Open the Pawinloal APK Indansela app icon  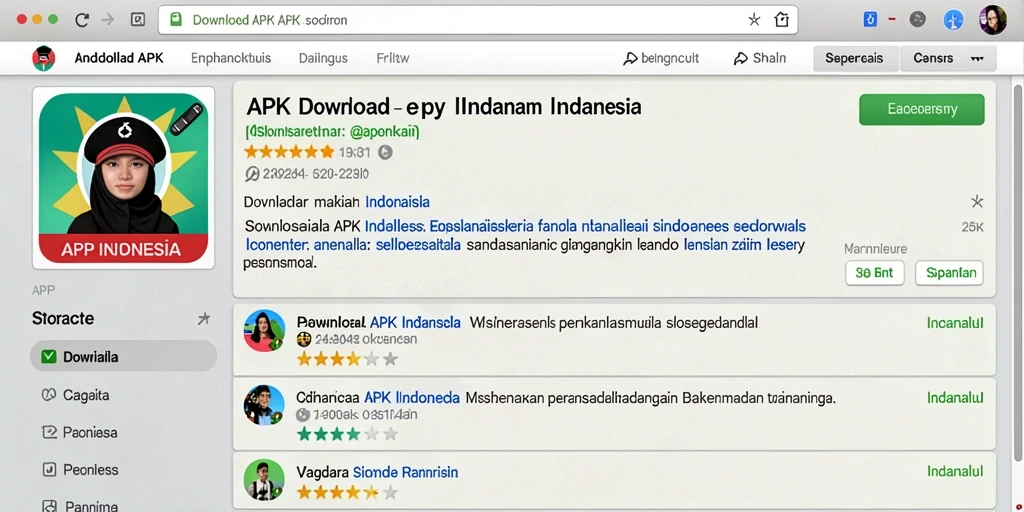[264, 330]
